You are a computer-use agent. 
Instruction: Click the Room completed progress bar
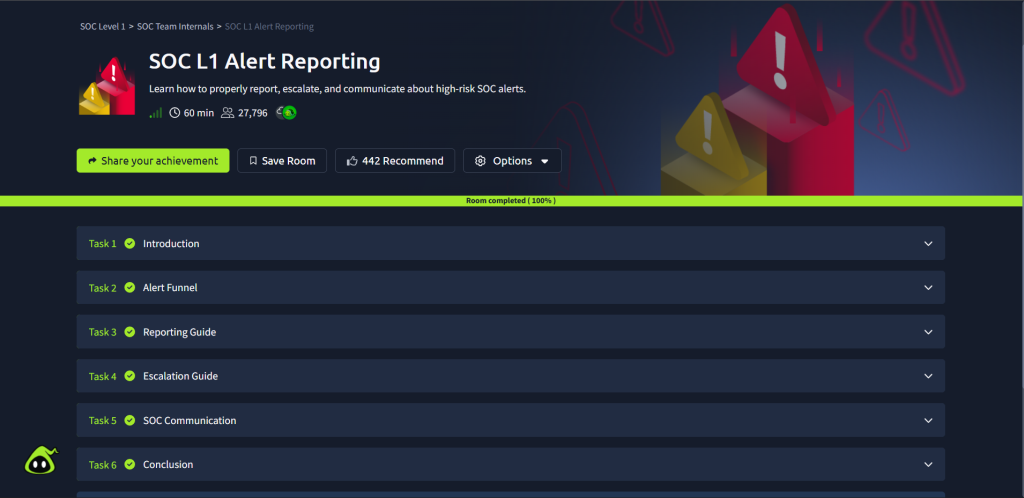[x=511, y=201]
